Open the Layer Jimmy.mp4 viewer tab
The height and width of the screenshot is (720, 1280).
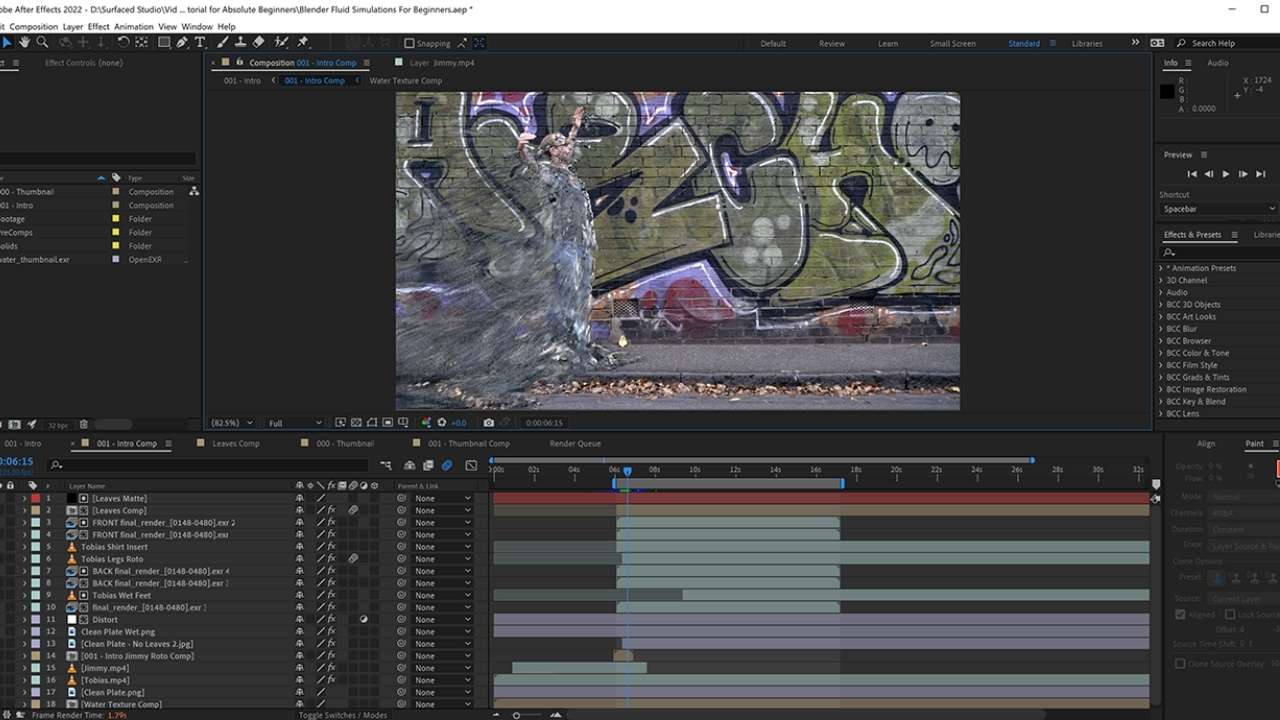pyautogui.click(x=442, y=63)
